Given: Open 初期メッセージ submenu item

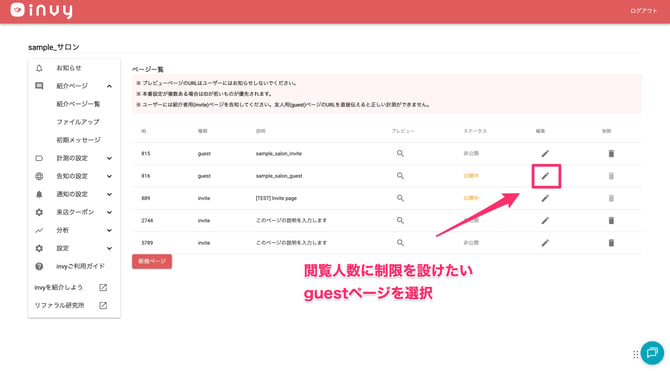Looking at the screenshot, I should coord(78,140).
